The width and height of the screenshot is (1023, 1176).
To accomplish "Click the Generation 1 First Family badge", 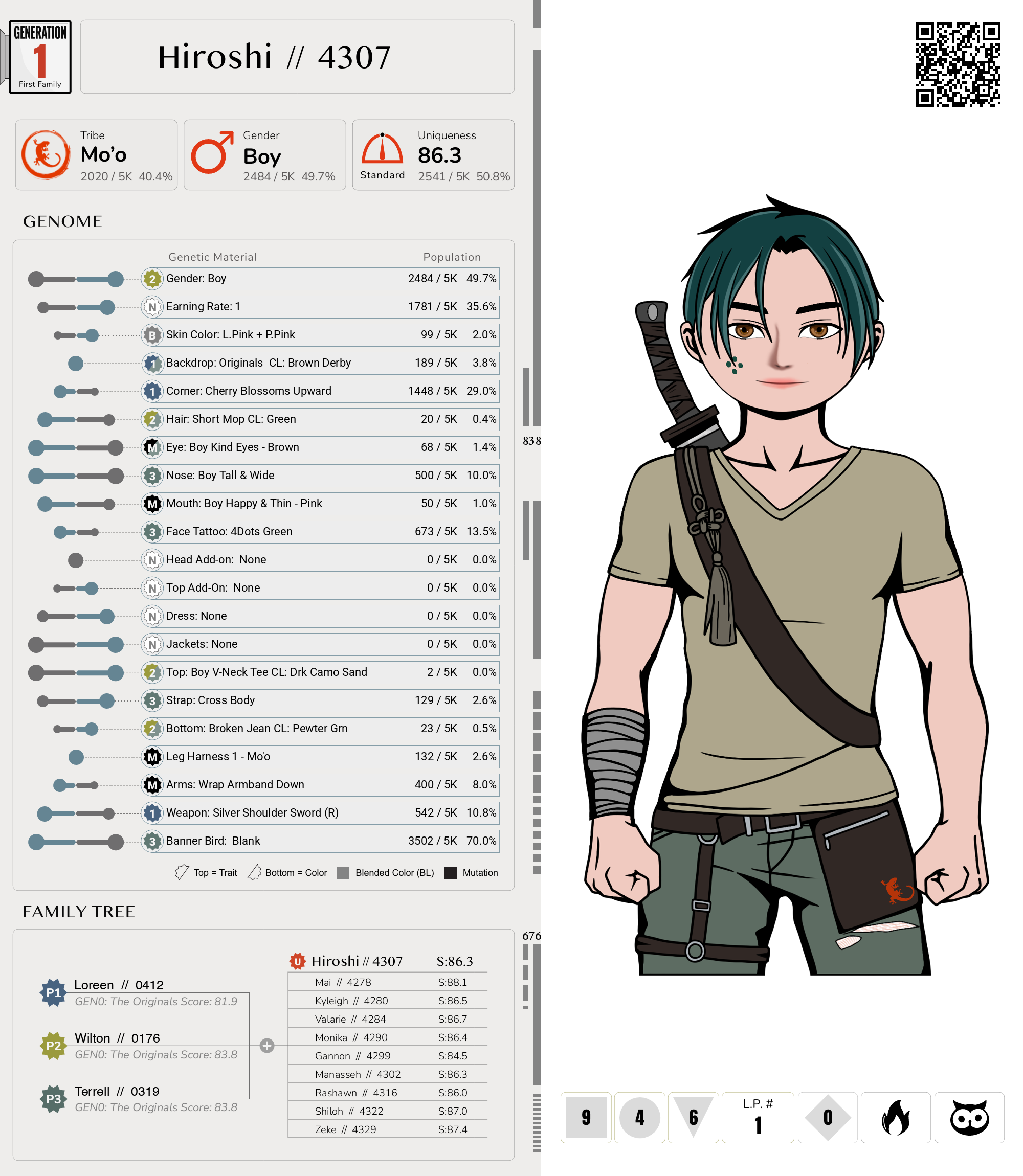I will point(40,57).
